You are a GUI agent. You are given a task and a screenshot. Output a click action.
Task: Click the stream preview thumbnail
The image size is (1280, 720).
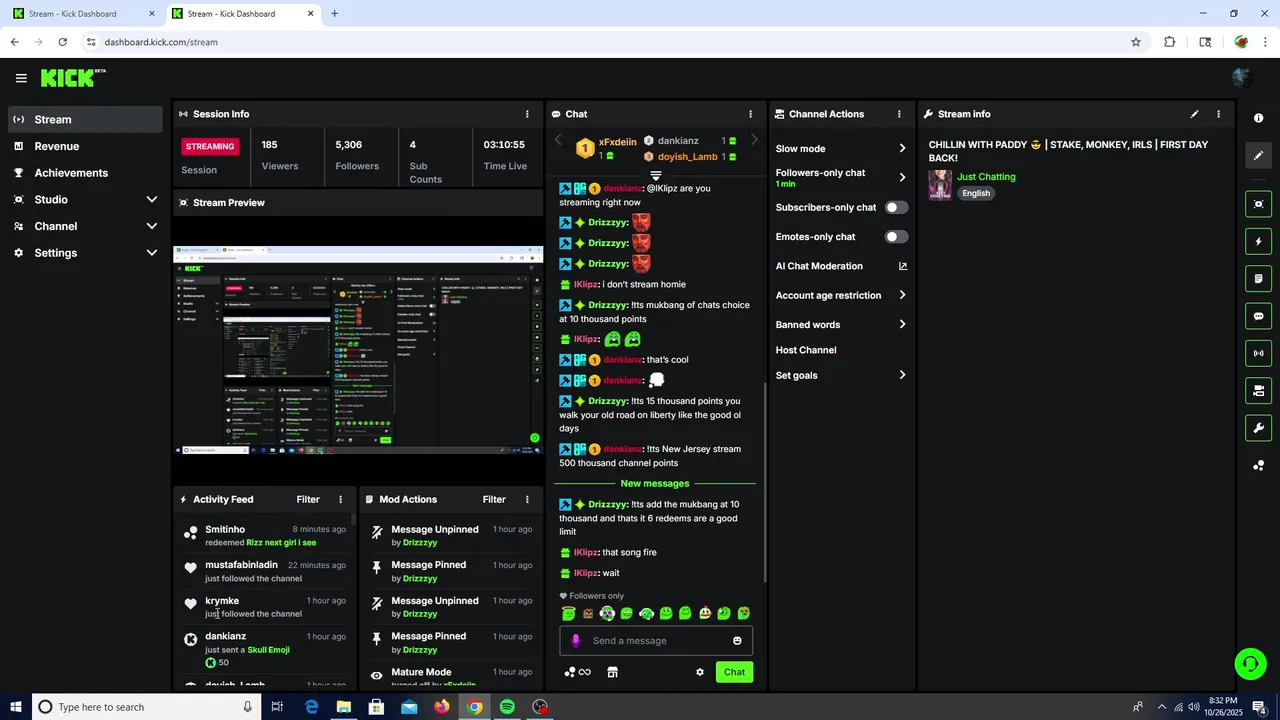tap(358, 350)
